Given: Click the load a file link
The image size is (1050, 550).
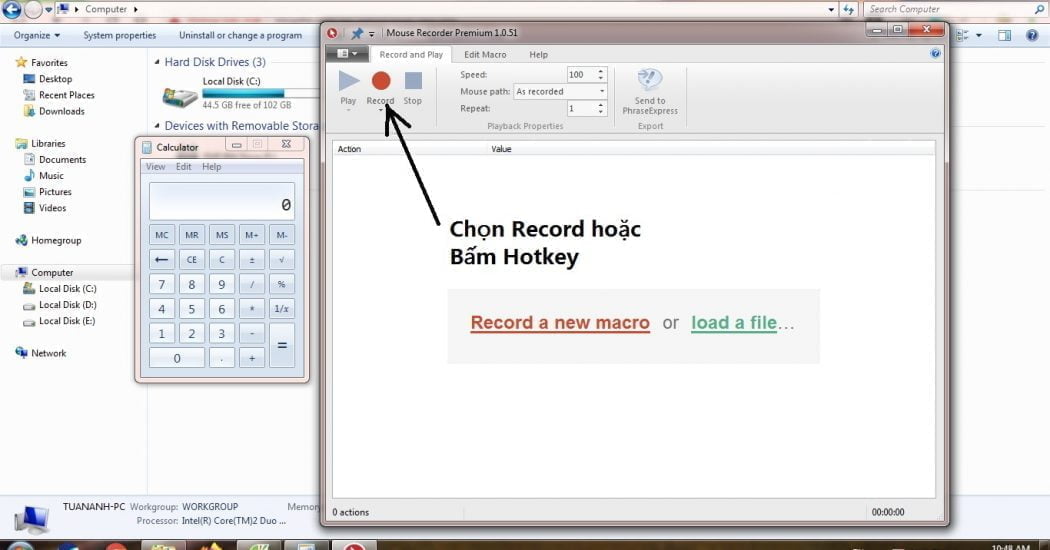Looking at the screenshot, I should [734, 323].
